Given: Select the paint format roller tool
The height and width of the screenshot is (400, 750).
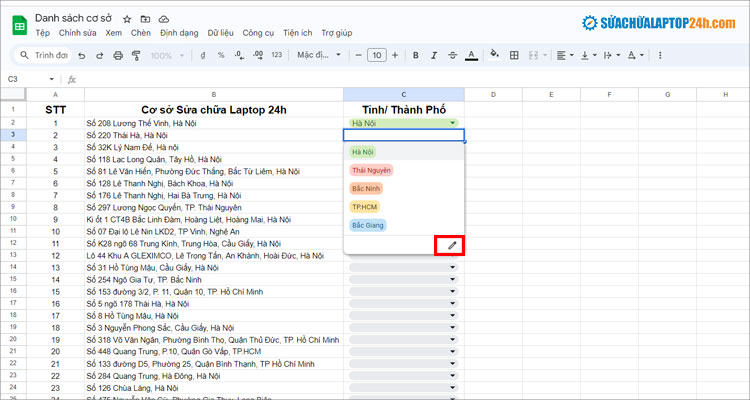Looking at the screenshot, I should (x=136, y=56).
